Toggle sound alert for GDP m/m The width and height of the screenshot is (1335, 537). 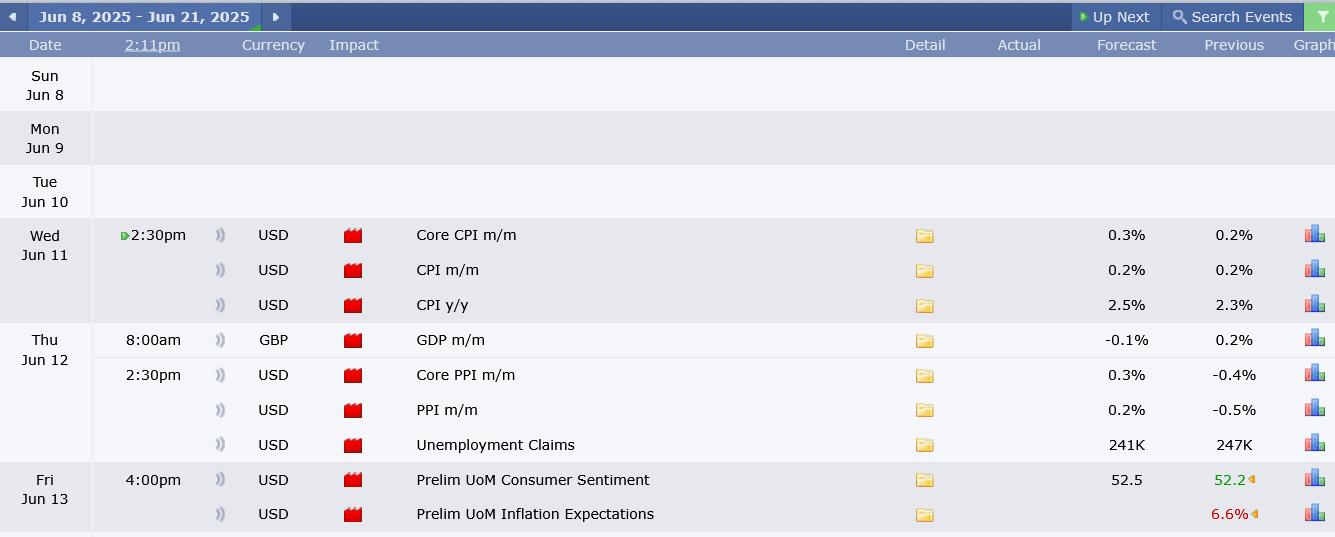coord(220,340)
